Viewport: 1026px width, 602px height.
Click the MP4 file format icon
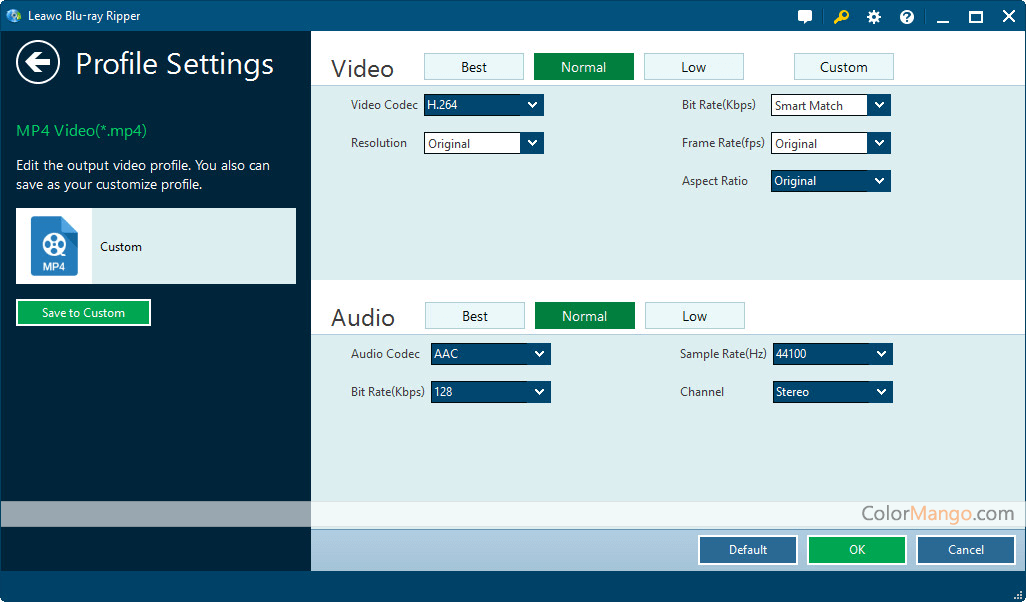point(54,246)
